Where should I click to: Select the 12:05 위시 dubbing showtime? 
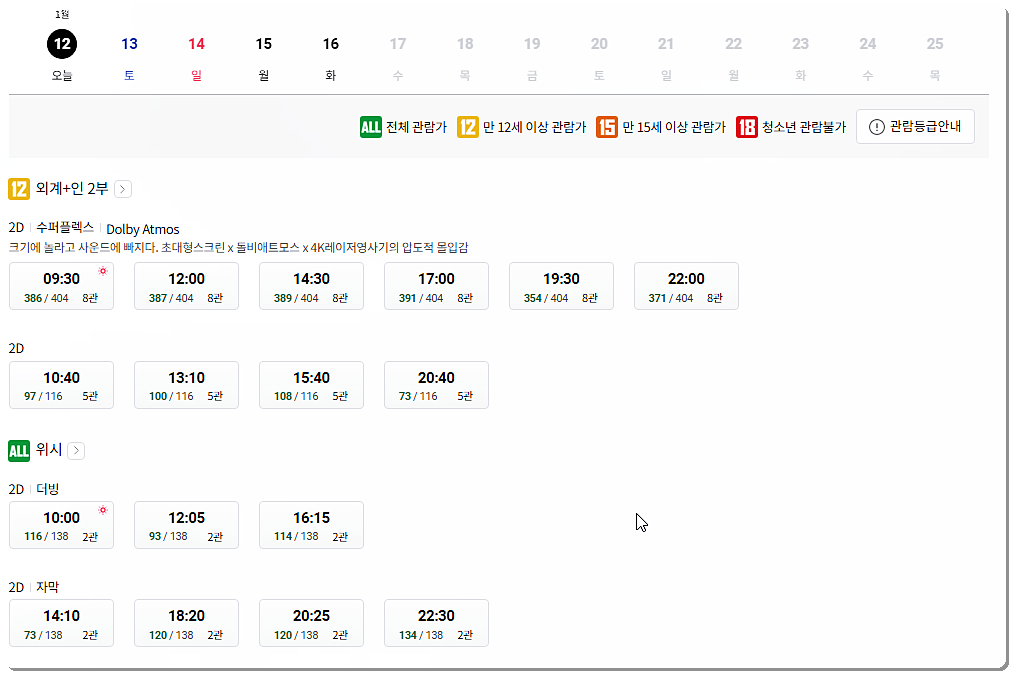point(186,524)
